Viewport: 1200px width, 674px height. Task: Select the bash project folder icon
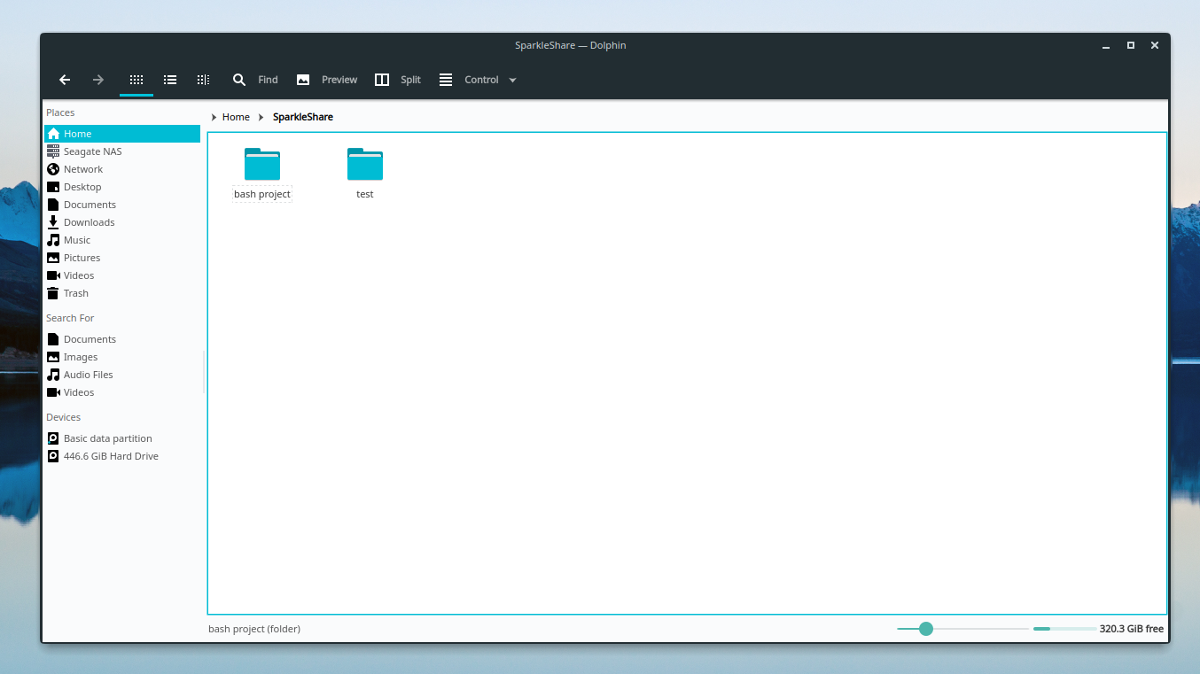coord(262,164)
